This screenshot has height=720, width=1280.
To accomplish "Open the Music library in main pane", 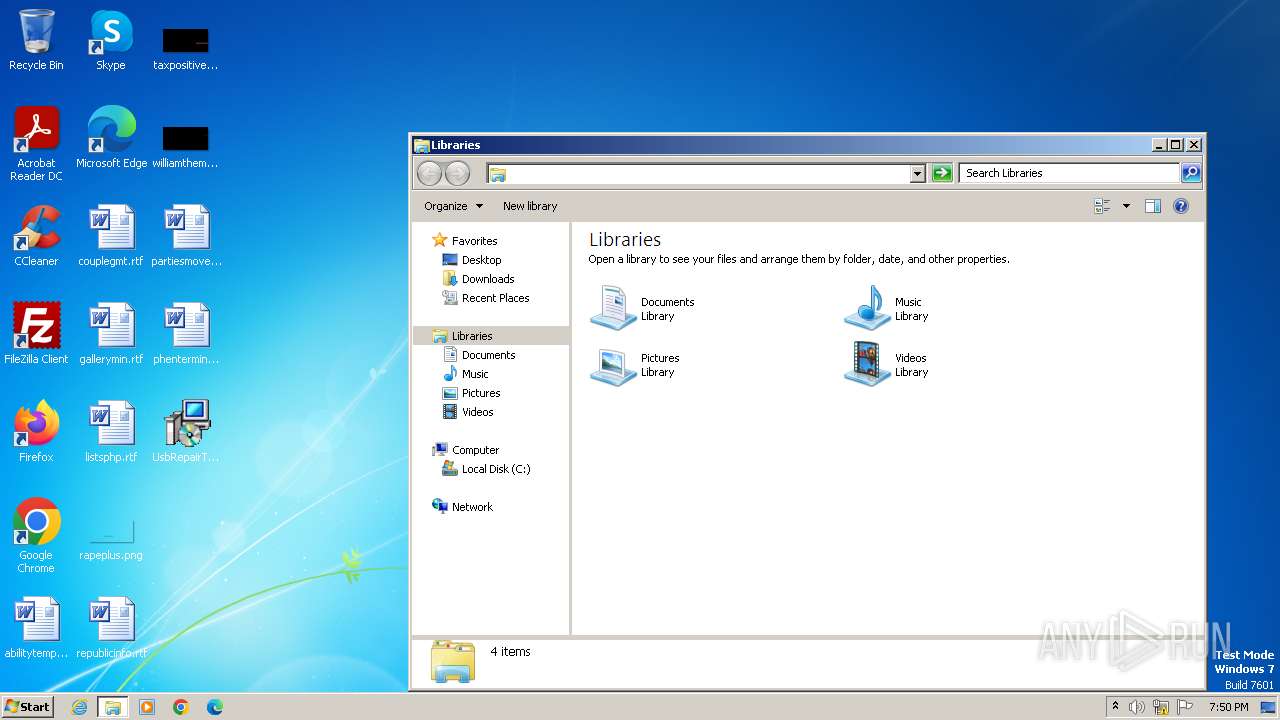I will coord(887,308).
